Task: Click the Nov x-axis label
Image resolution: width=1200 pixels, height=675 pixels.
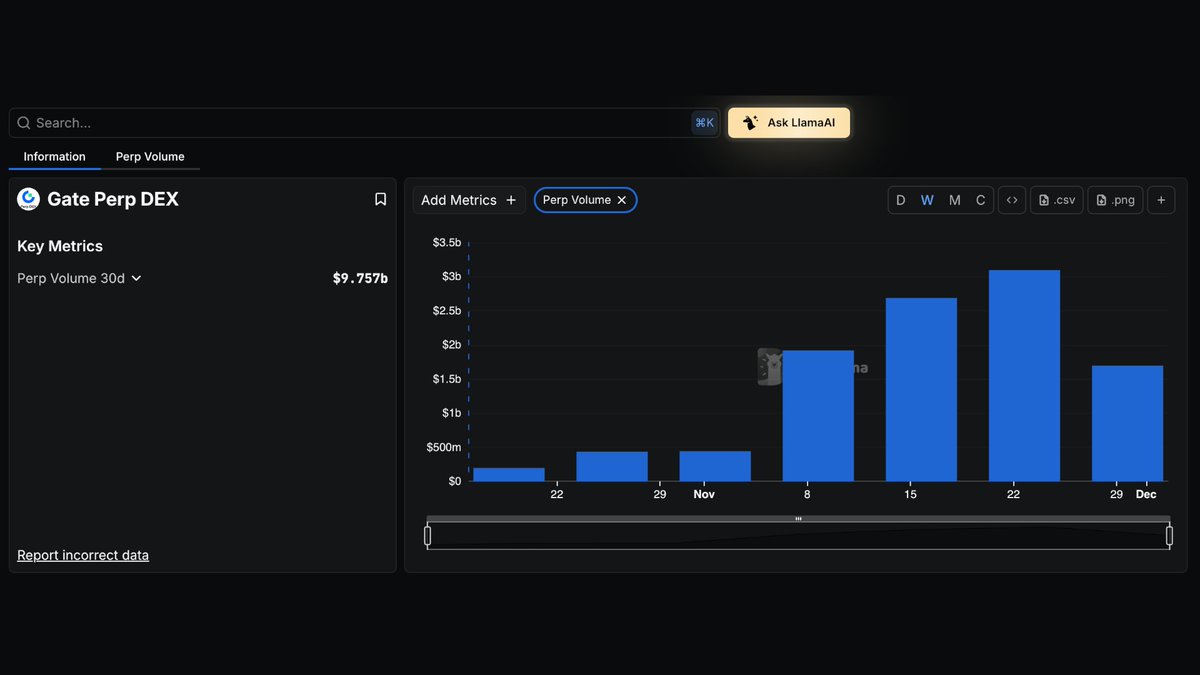Action: pyautogui.click(x=704, y=494)
